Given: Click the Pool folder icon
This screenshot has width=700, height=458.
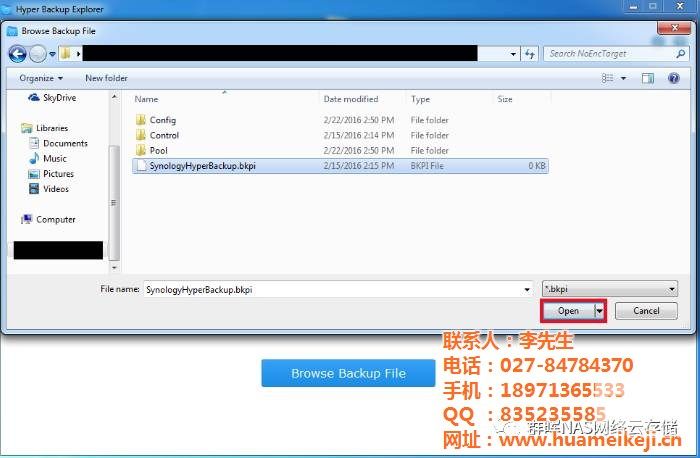Looking at the screenshot, I should 141,150.
